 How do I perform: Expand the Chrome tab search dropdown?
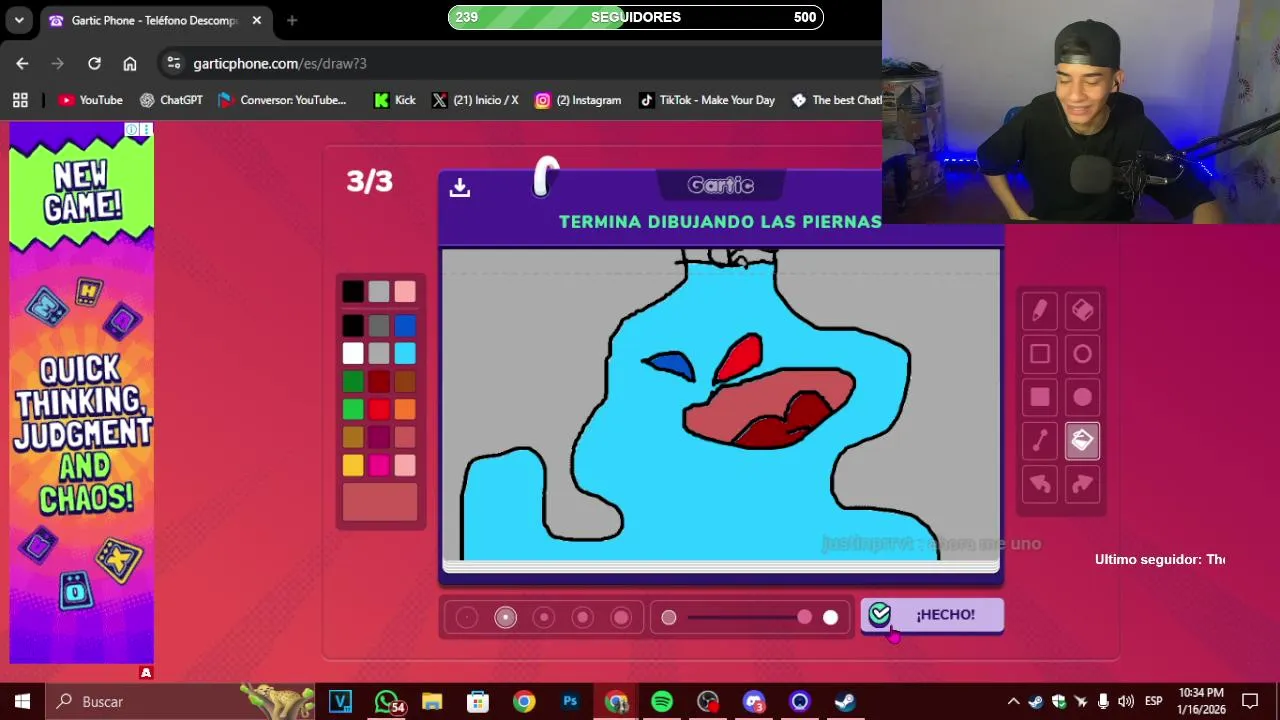pyautogui.click(x=19, y=20)
